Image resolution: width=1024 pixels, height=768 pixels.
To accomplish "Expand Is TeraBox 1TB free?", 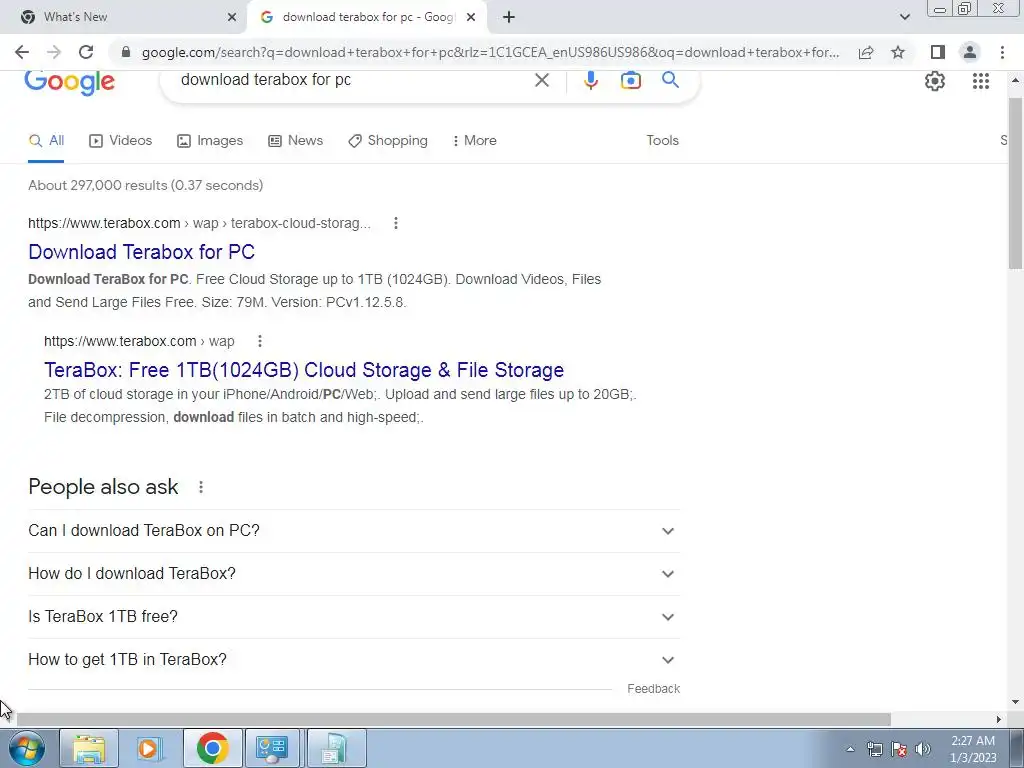I will click(x=353, y=617).
